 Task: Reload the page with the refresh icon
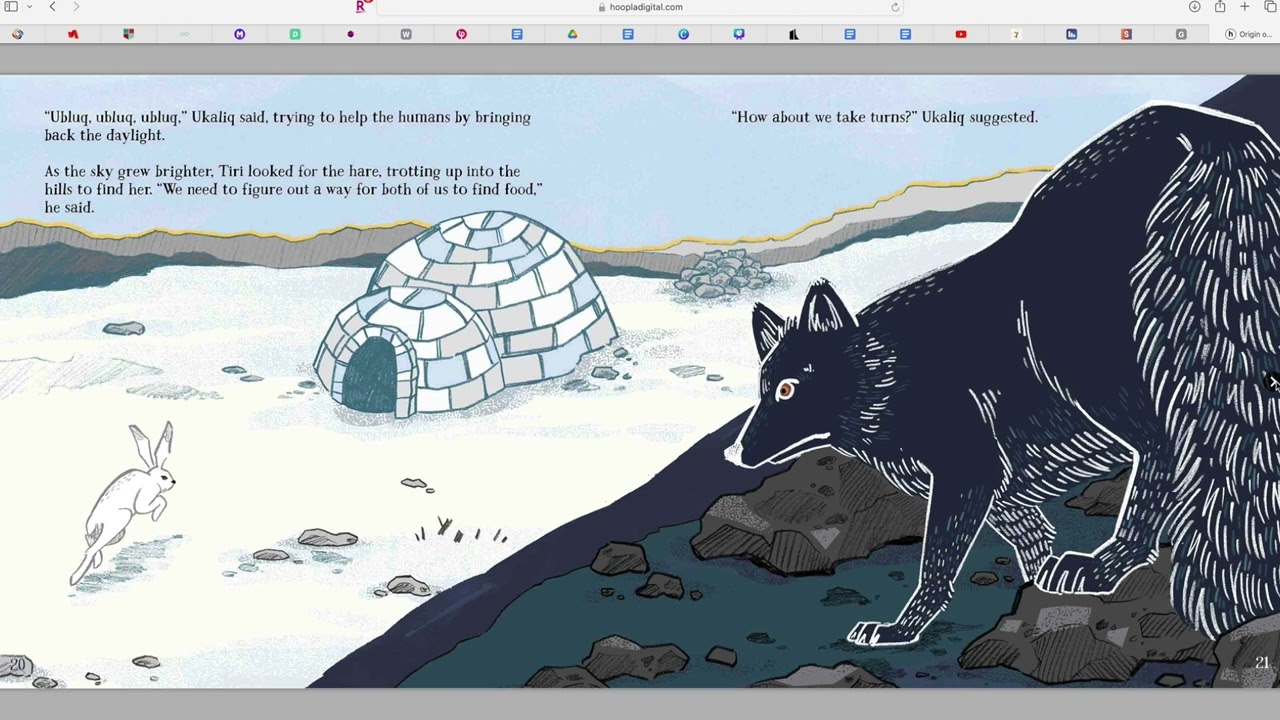(895, 7)
